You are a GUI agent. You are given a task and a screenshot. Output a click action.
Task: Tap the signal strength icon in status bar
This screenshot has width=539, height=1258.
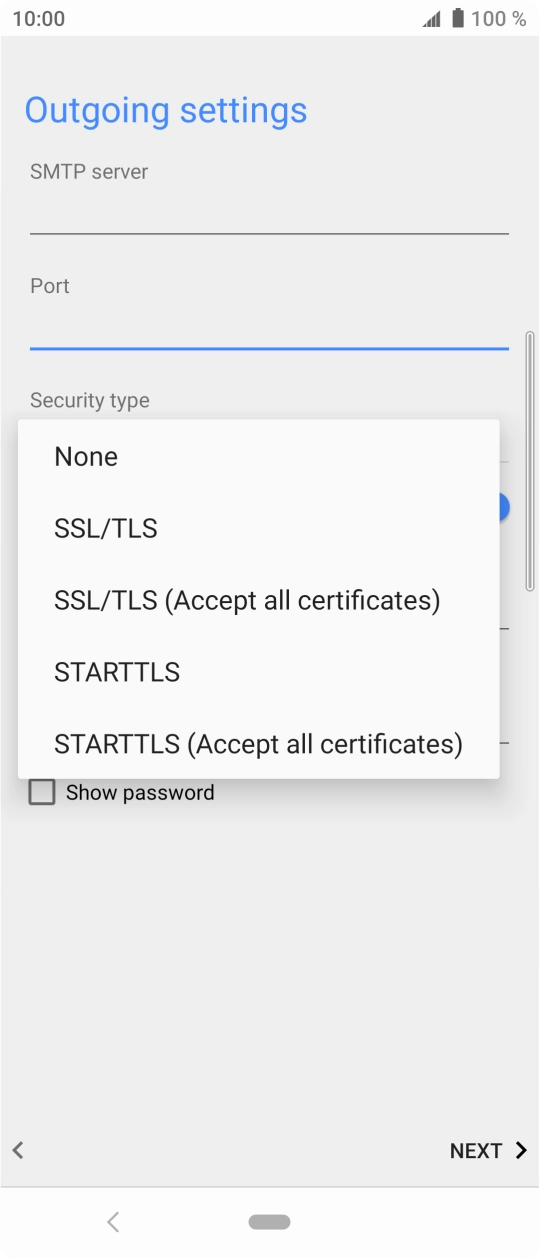(x=431, y=19)
